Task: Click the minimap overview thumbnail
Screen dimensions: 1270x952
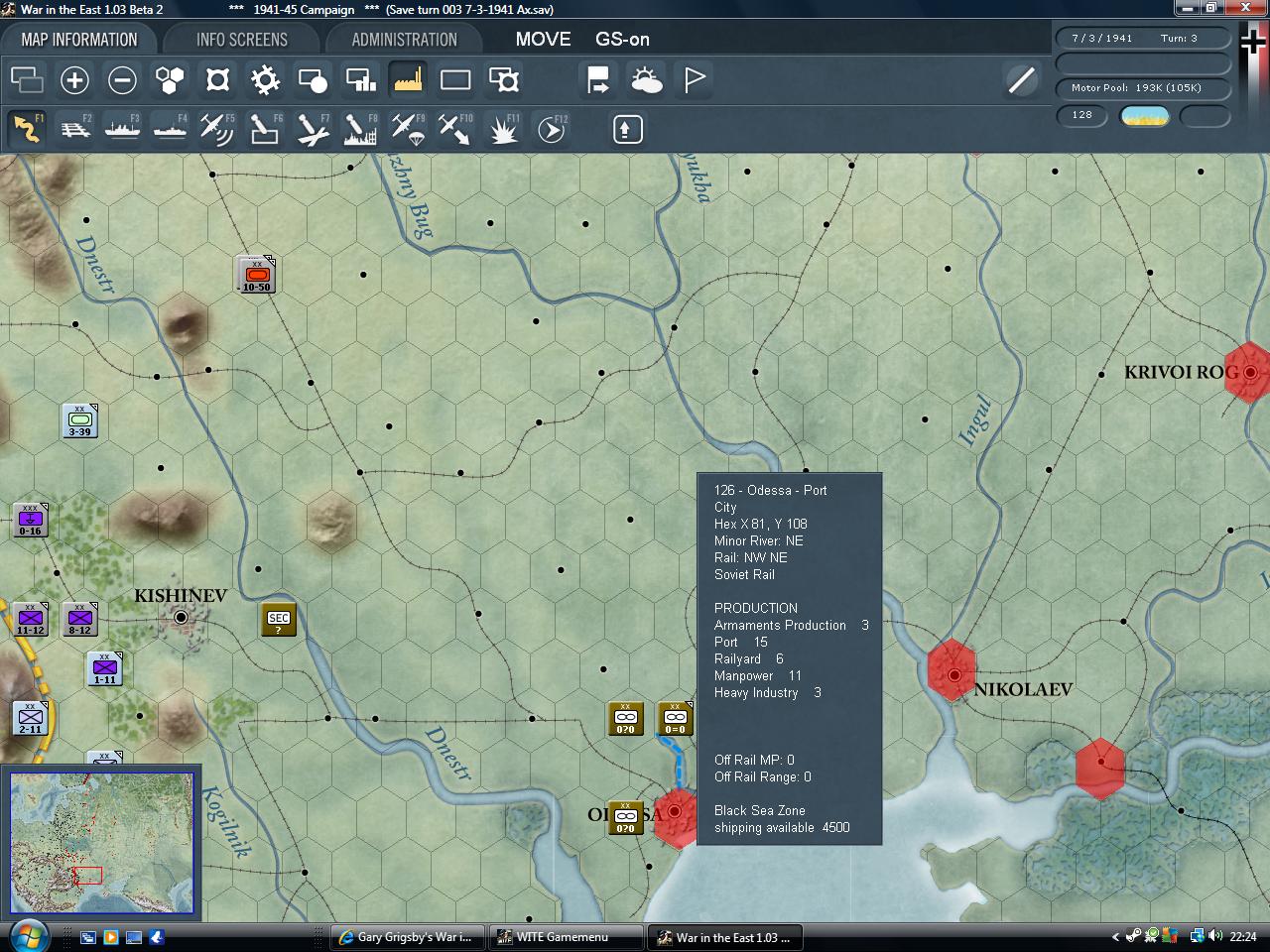Action: point(101,844)
